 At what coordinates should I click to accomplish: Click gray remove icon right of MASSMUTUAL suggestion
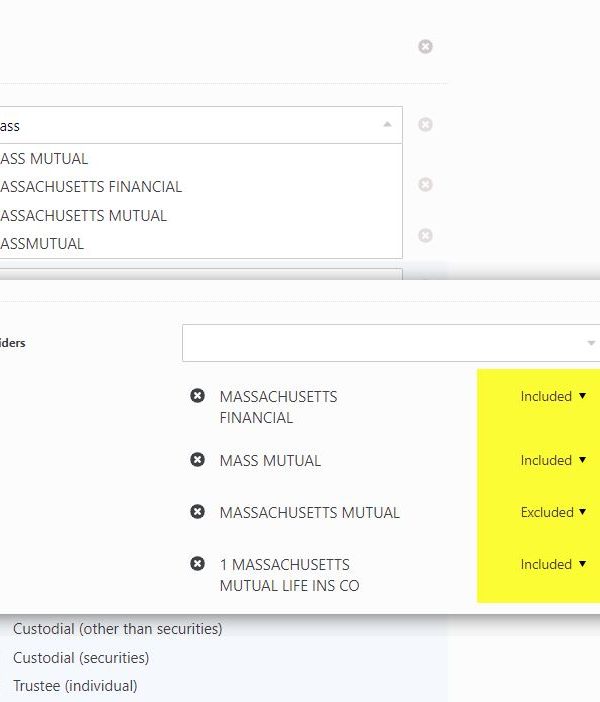tap(425, 235)
